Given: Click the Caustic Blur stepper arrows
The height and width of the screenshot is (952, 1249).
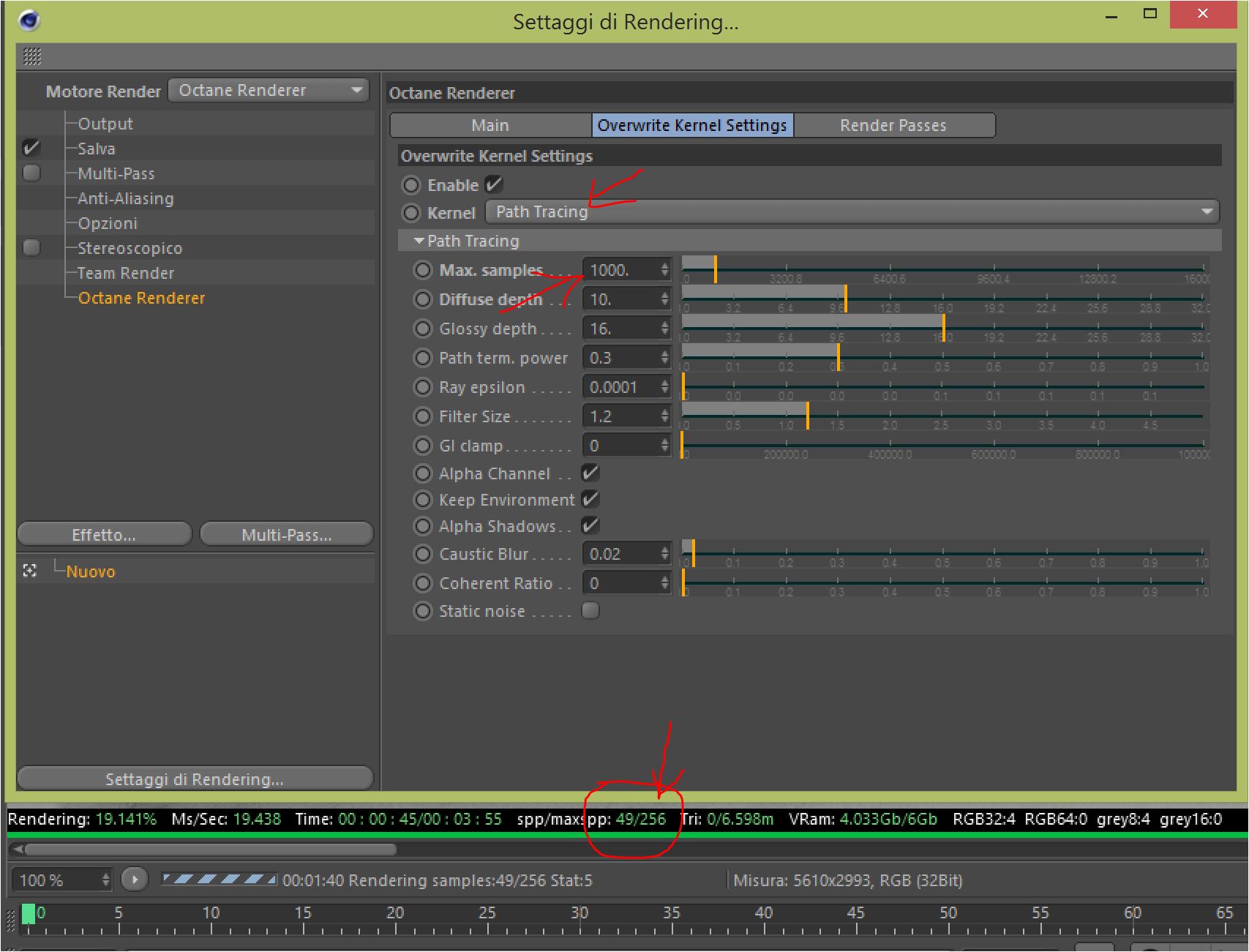Looking at the screenshot, I should 664,554.
